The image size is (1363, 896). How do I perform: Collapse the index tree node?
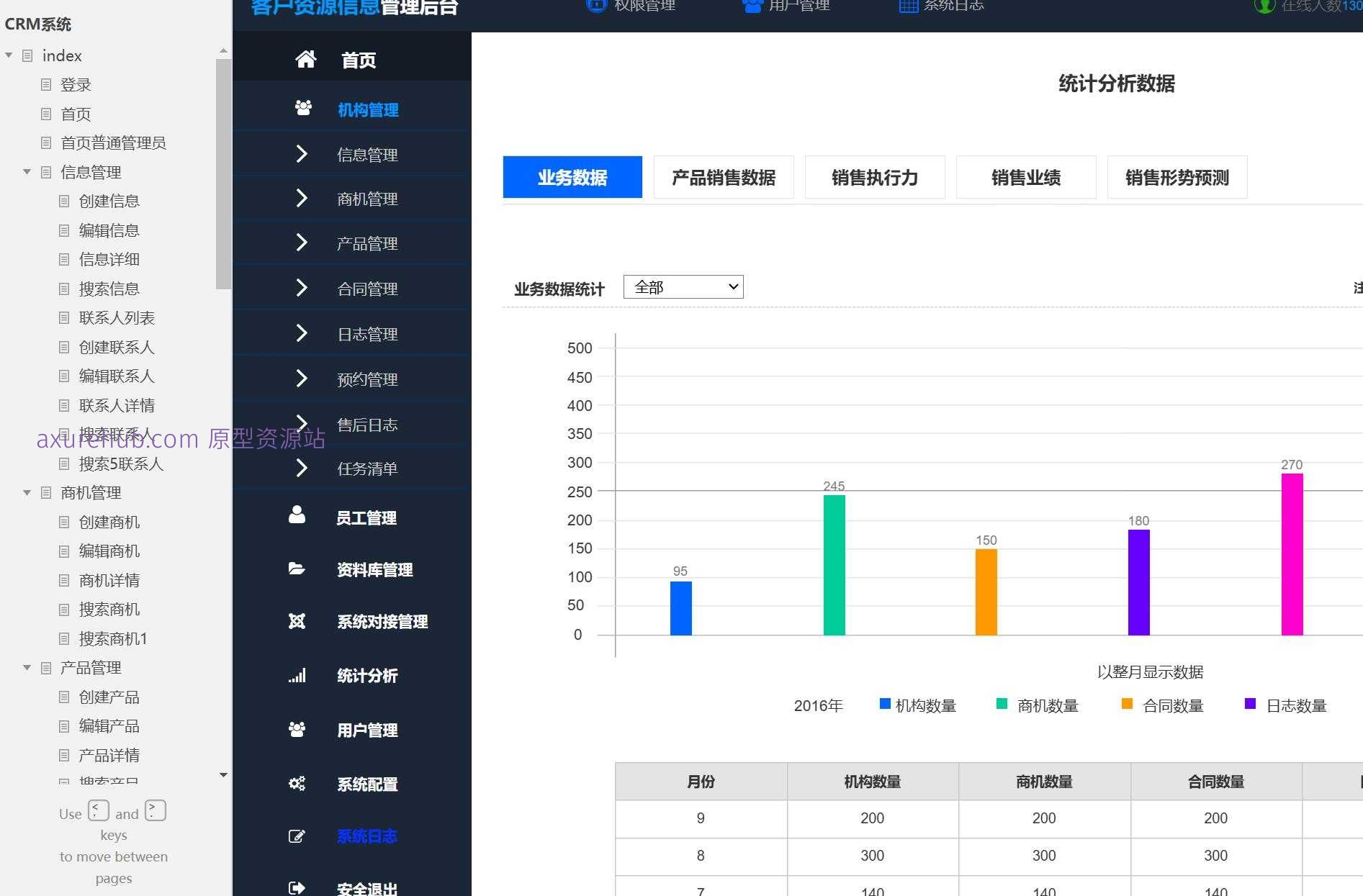click(9, 55)
